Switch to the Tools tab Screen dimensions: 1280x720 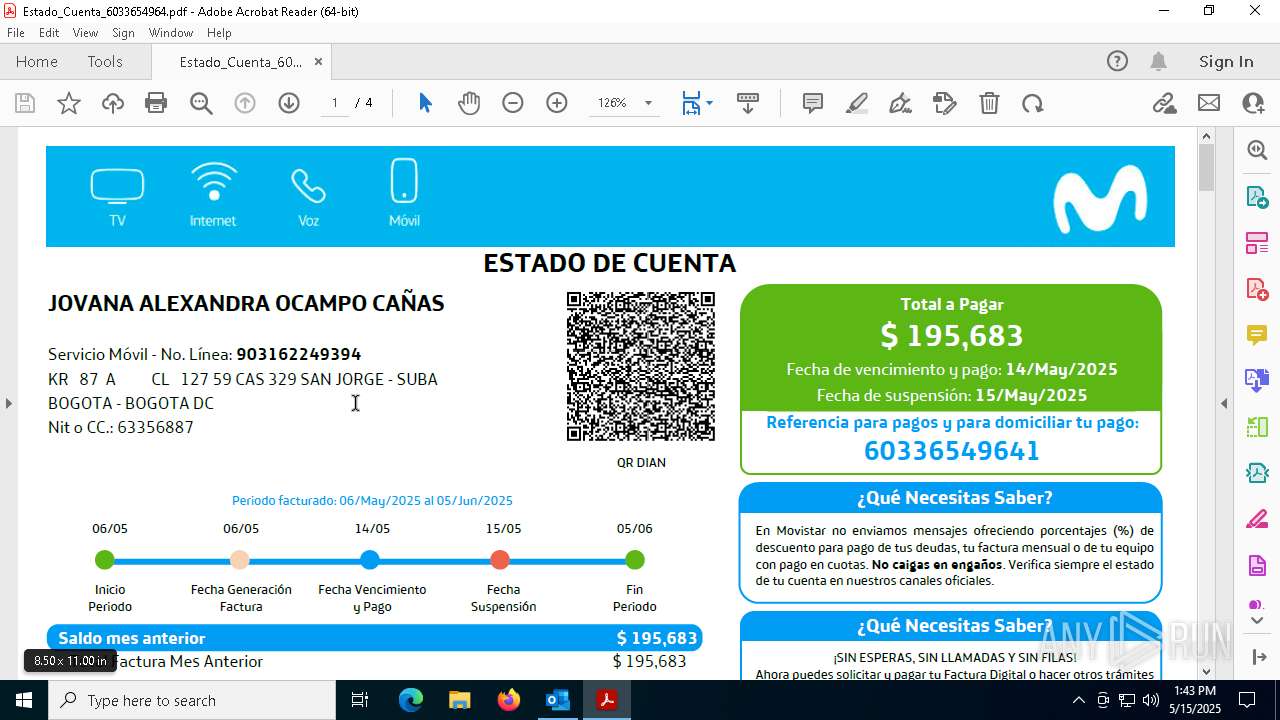coord(105,61)
